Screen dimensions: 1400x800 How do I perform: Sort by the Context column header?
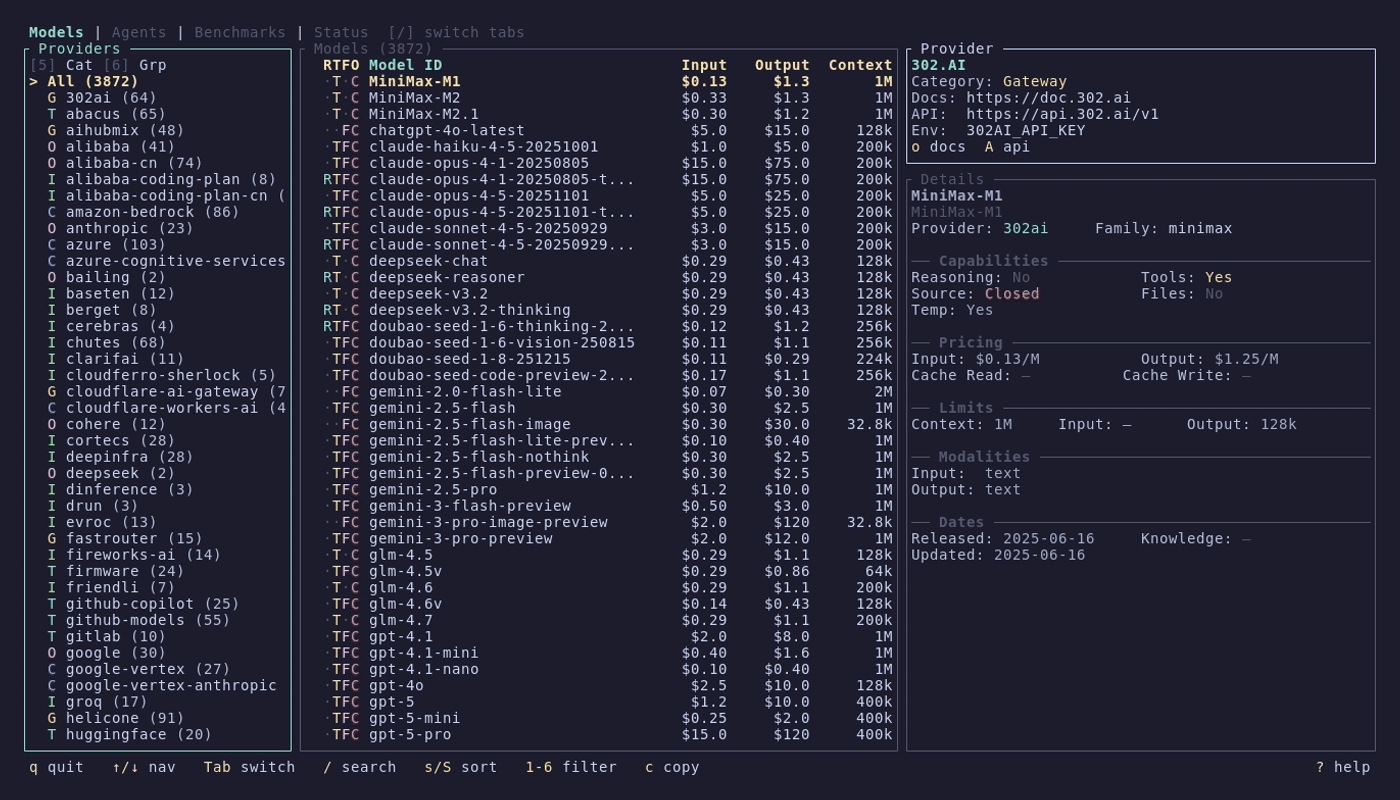click(860, 65)
